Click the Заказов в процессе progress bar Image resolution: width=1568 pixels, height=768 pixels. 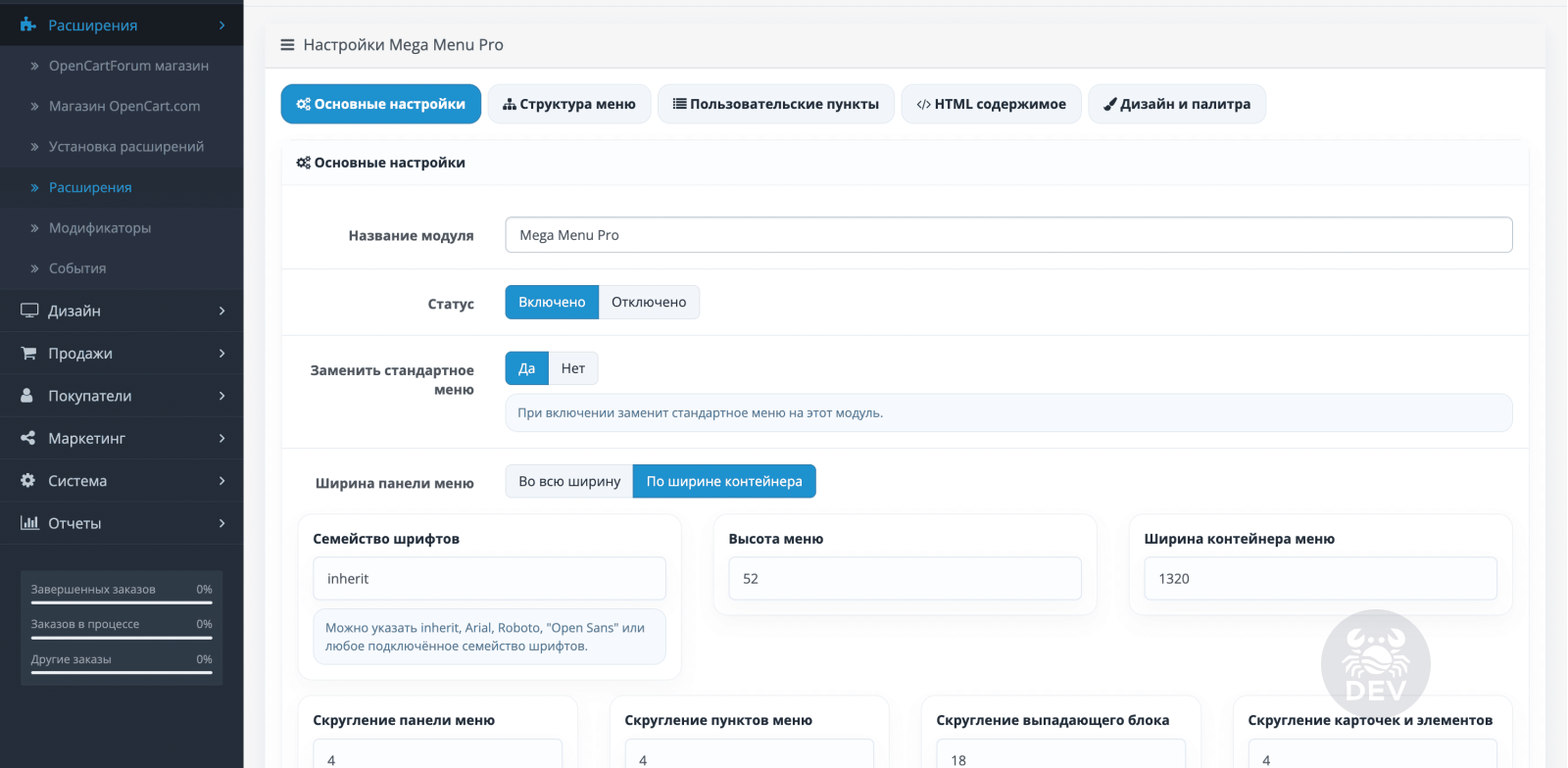pyautogui.click(x=122, y=638)
